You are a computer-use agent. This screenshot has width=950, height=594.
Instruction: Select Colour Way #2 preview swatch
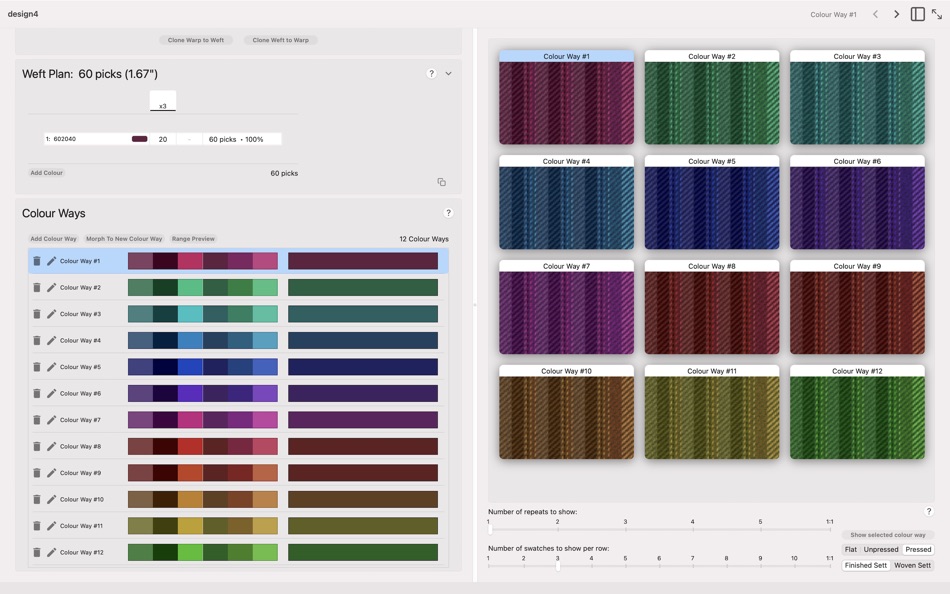(x=712, y=98)
